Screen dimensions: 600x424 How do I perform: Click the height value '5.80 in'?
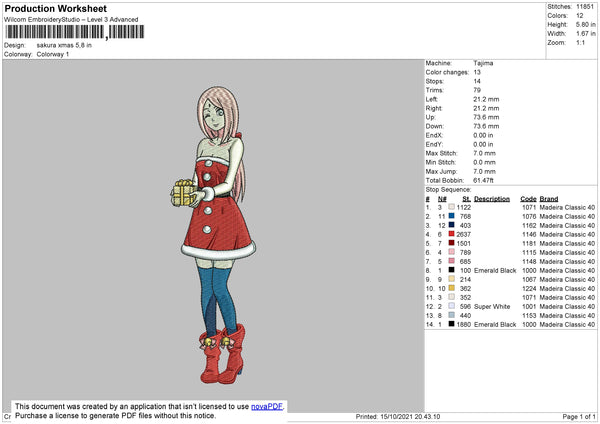[x=585, y=24]
